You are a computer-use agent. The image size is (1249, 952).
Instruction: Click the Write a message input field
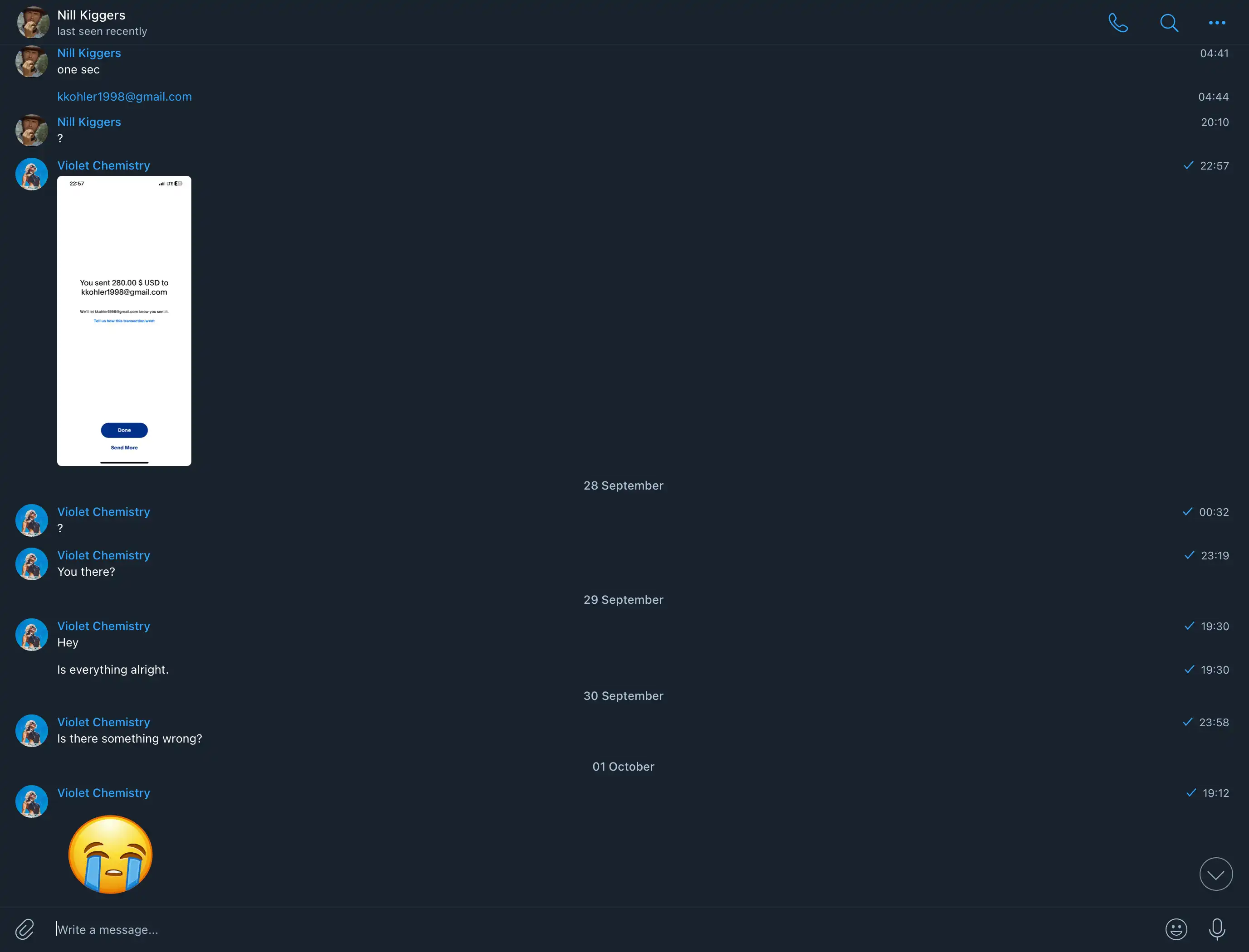pos(601,929)
